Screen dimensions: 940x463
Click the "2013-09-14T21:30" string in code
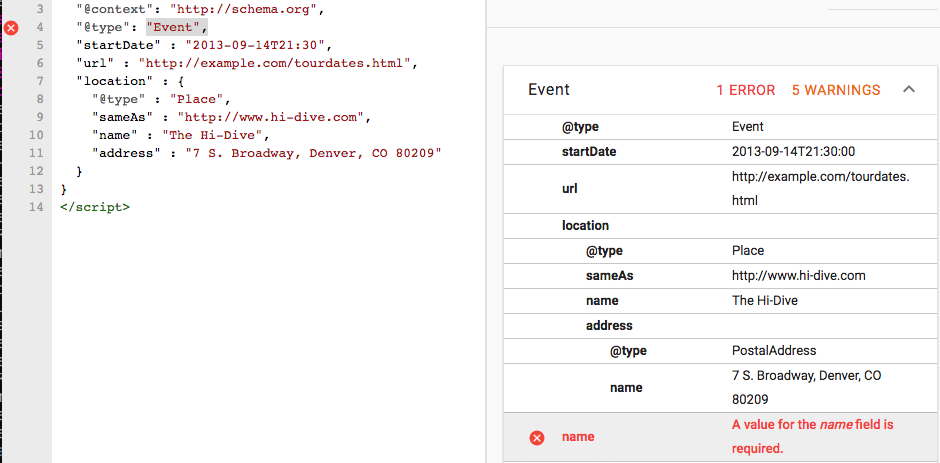[255, 45]
